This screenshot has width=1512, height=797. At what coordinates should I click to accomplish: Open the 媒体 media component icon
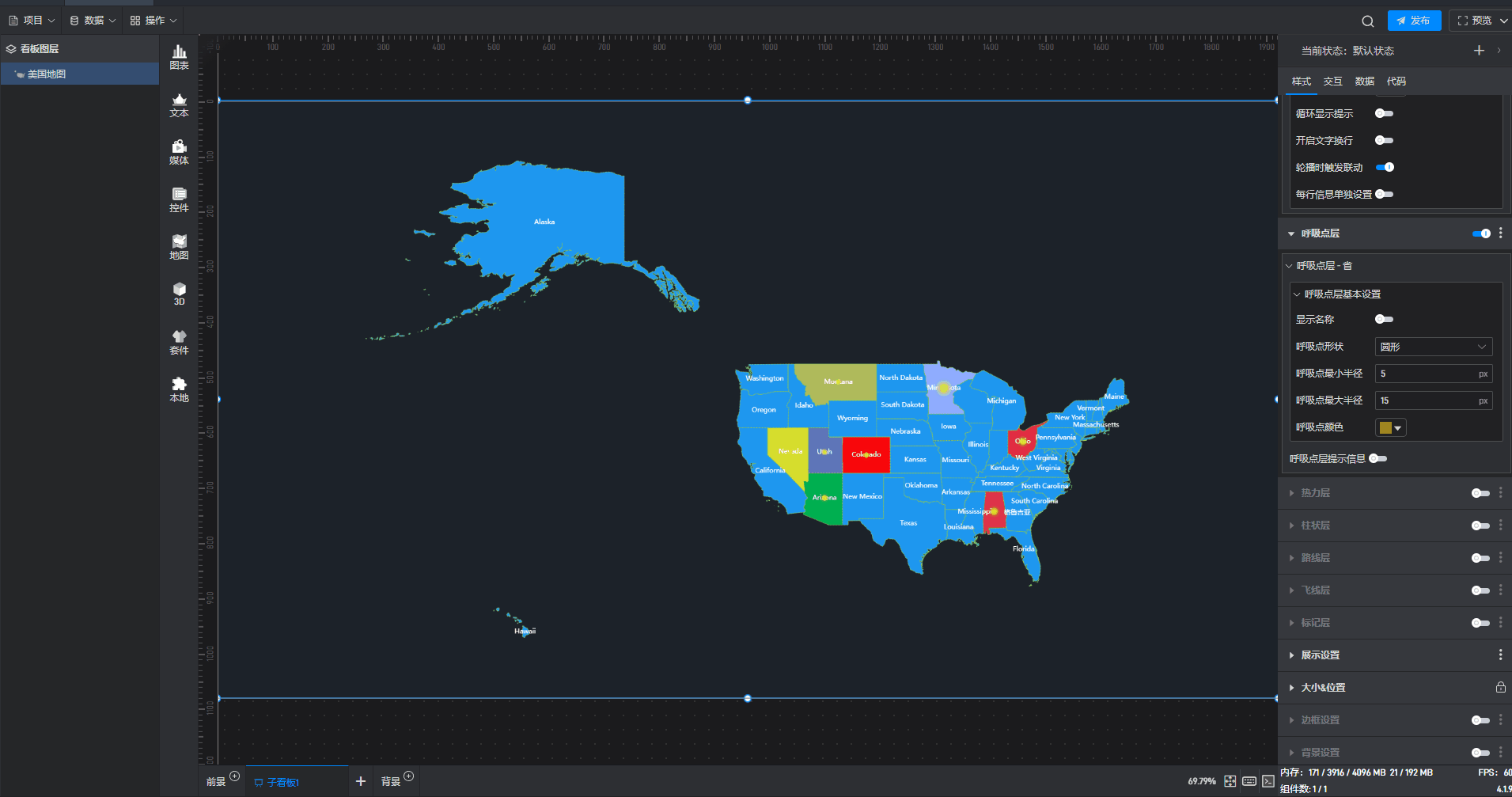pyautogui.click(x=179, y=152)
